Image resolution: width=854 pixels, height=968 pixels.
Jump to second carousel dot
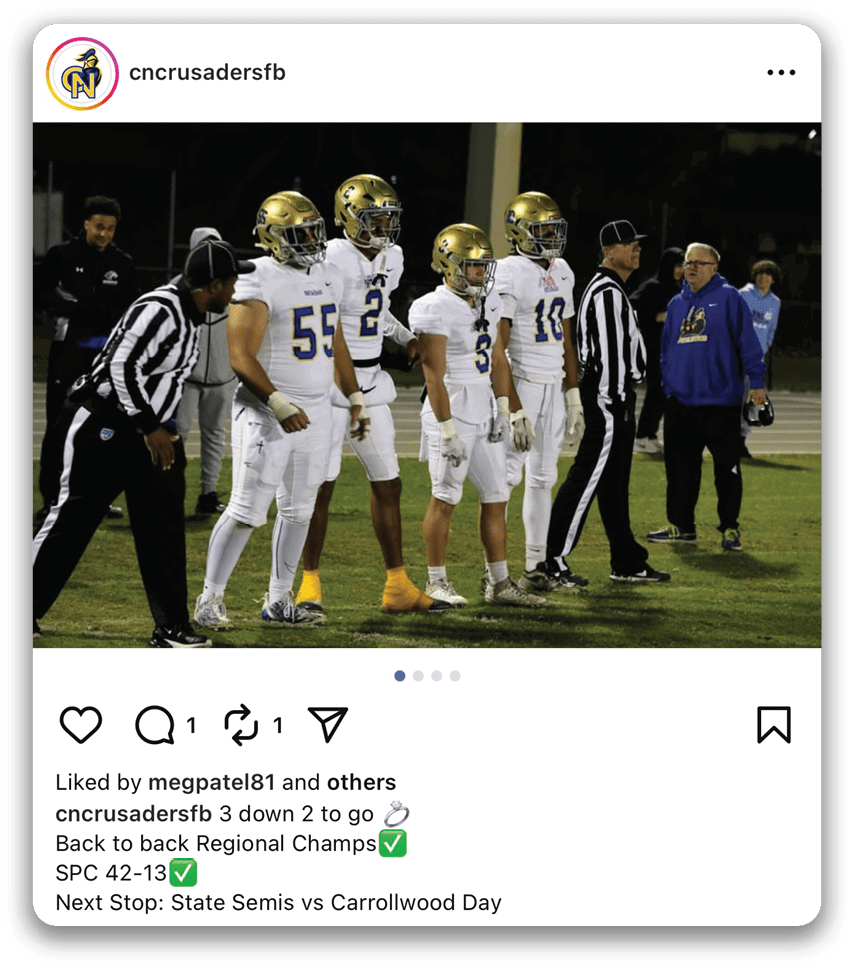click(x=418, y=676)
